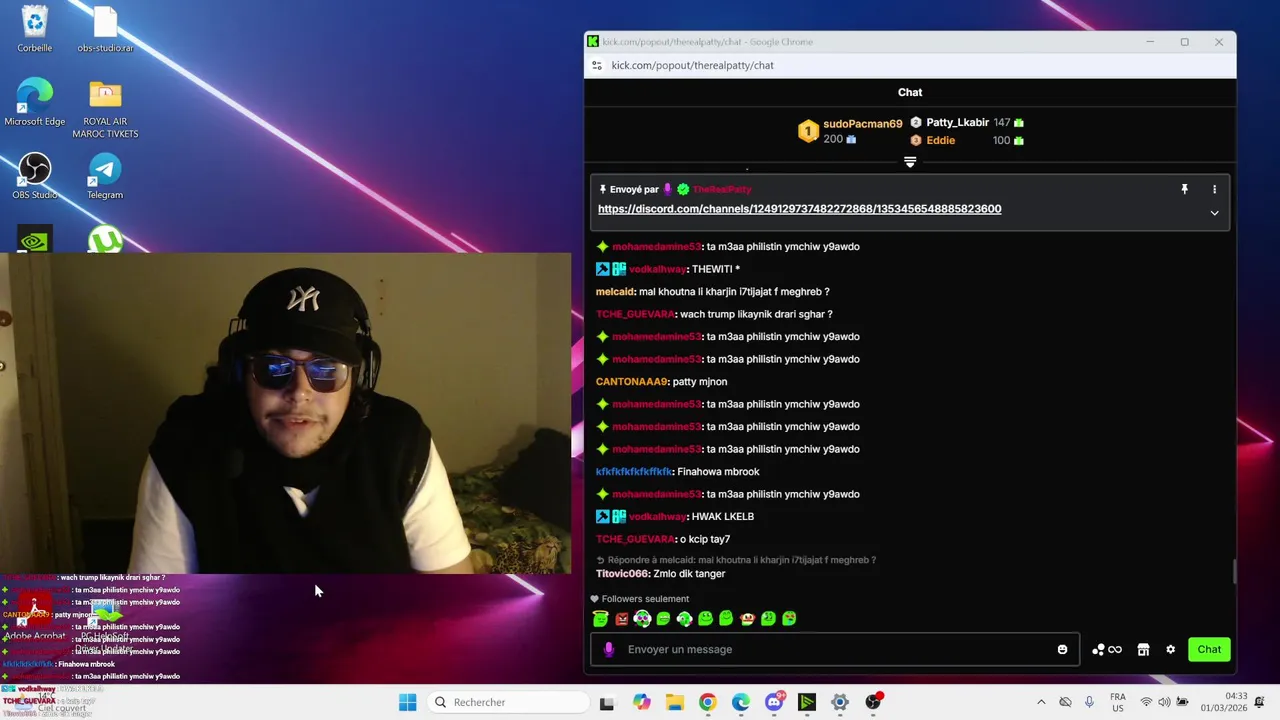Click the stream webcam preview

[285, 413]
